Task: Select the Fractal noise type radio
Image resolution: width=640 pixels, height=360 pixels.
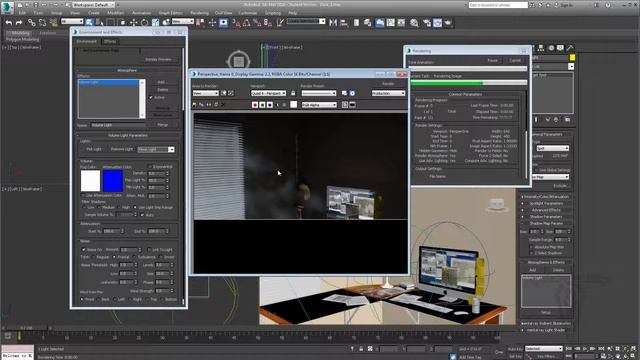Action: 114,257
